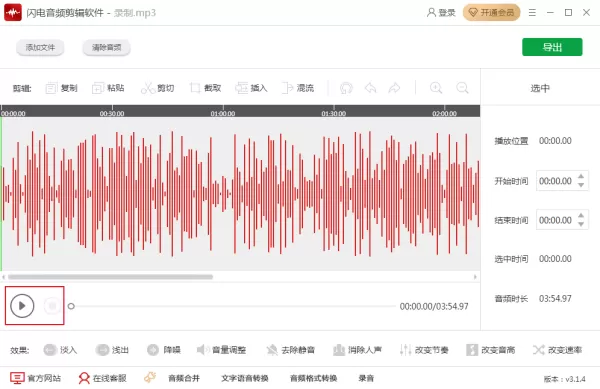Viewport: 600px width, 389px height.
Task: Open the 音频合并 (audio merge) tool
Action: (184, 378)
